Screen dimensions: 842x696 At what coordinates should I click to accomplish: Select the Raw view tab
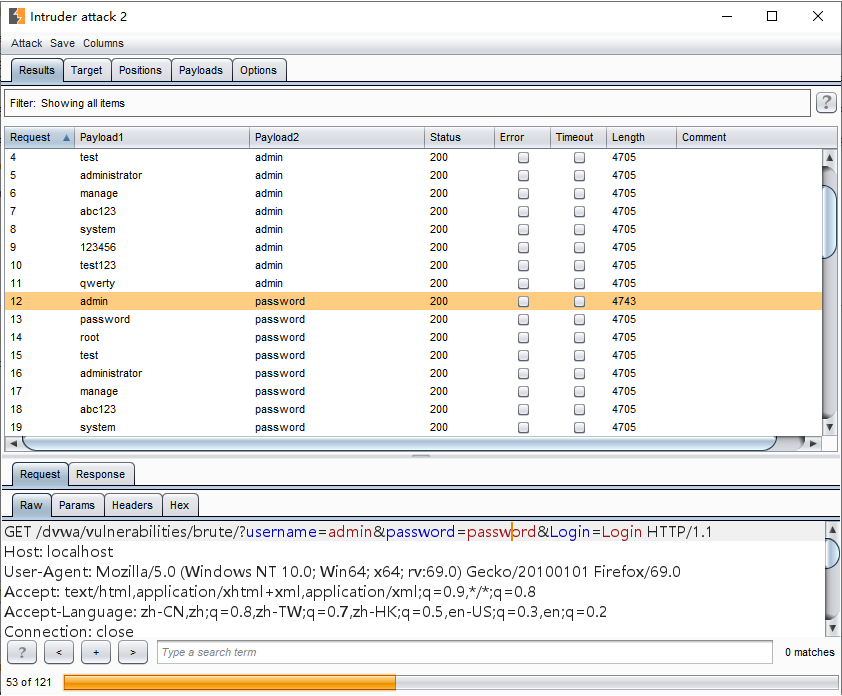31,505
